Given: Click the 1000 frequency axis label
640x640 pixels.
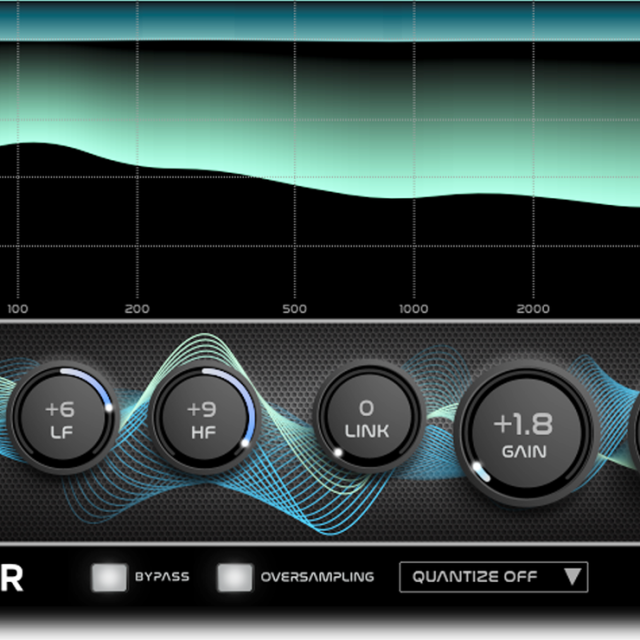Looking at the screenshot, I should coord(414,309).
